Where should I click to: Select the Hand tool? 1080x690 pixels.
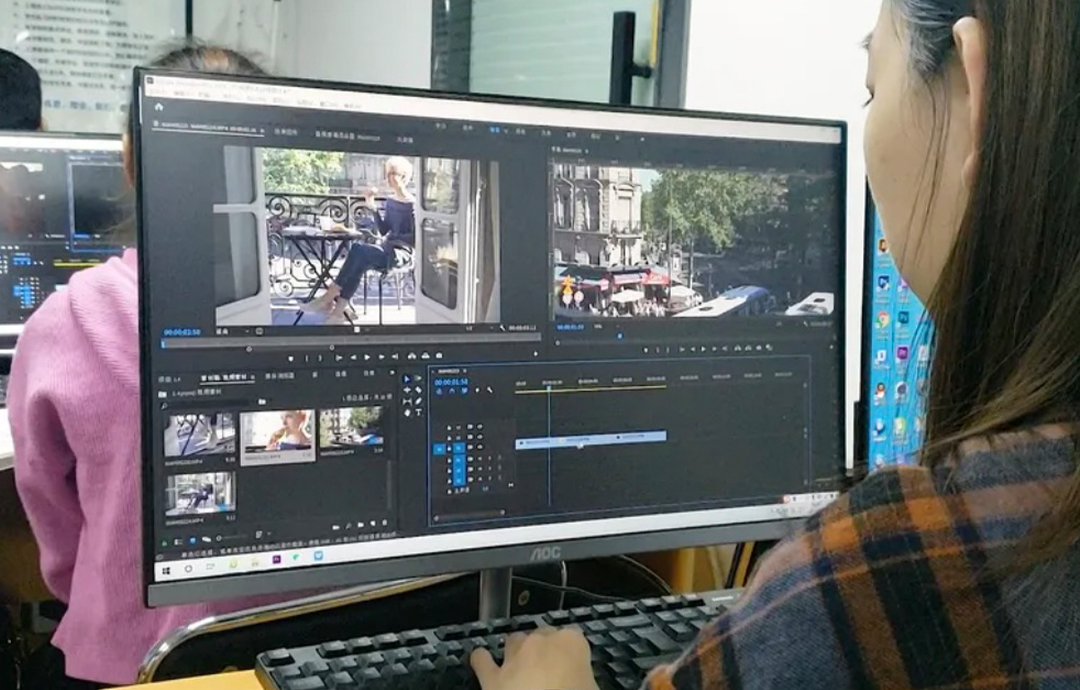point(407,412)
